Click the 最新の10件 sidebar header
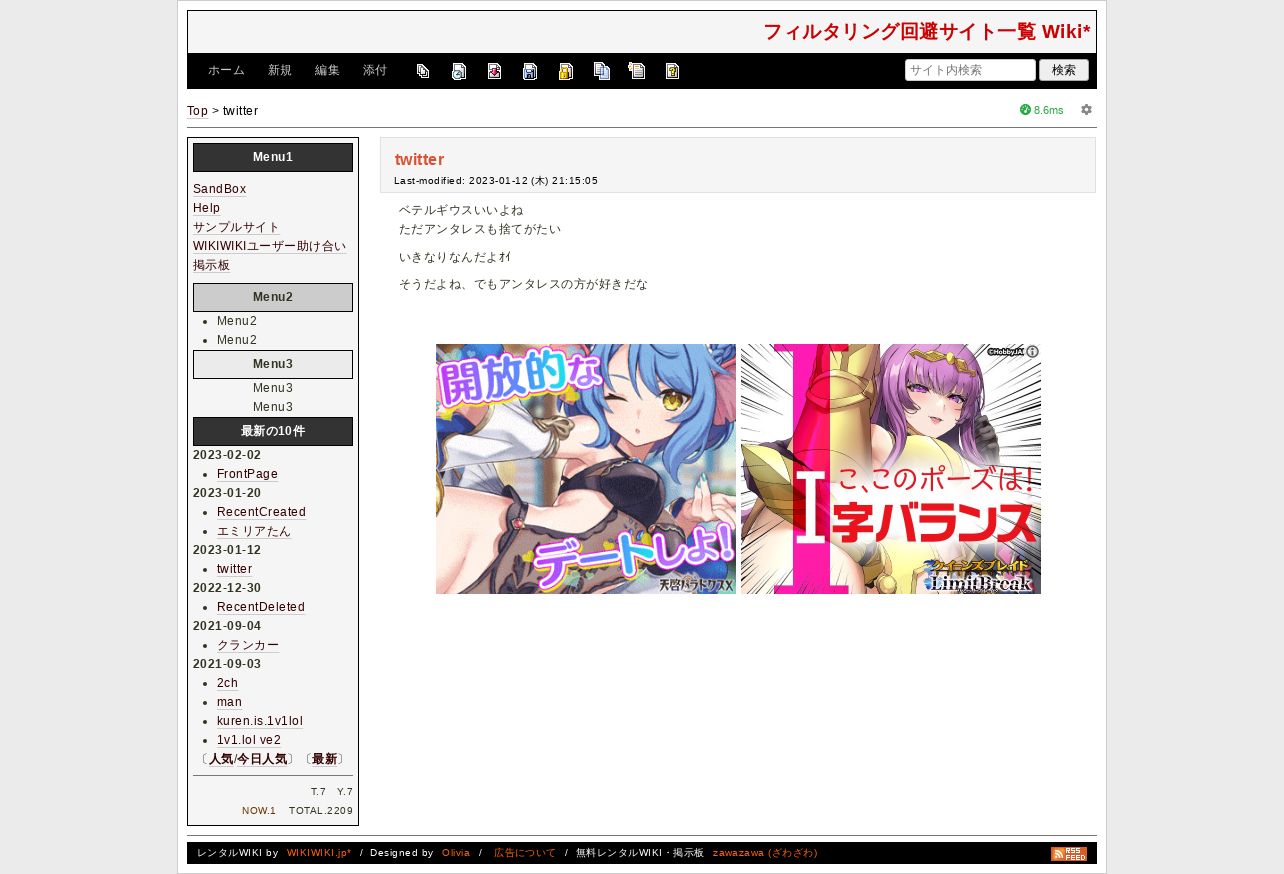This screenshot has width=1284, height=874. point(273,431)
